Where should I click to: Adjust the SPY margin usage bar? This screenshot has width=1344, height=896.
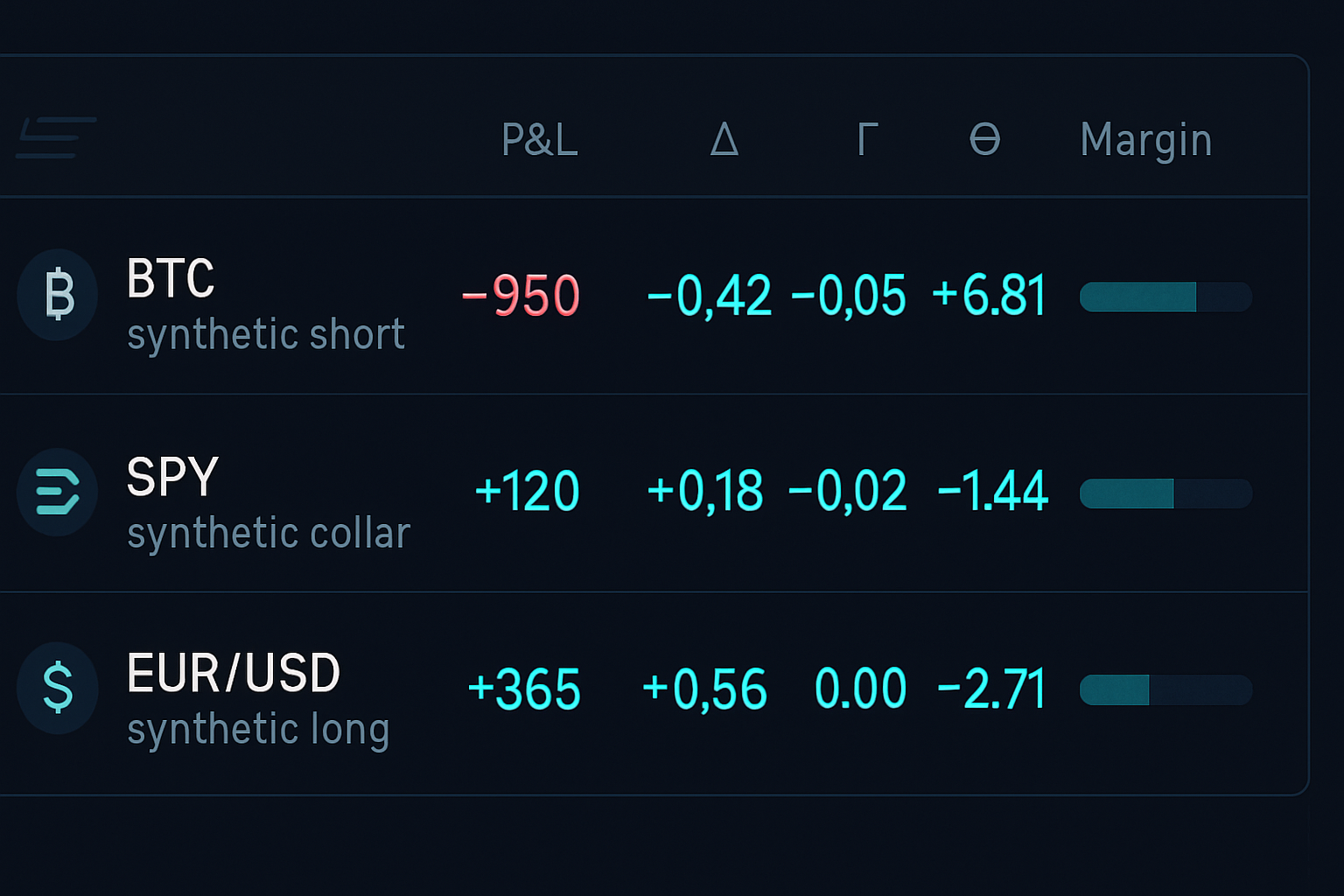pyautogui.click(x=1166, y=493)
